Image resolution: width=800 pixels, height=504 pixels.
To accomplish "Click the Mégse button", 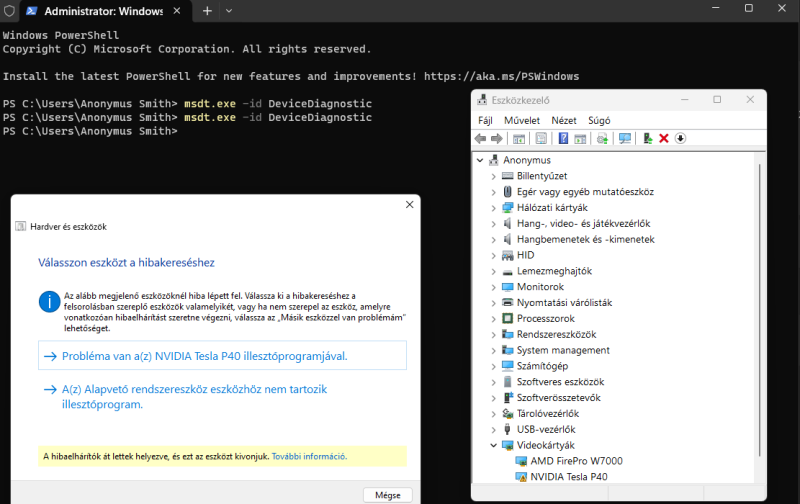I will (x=387, y=495).
